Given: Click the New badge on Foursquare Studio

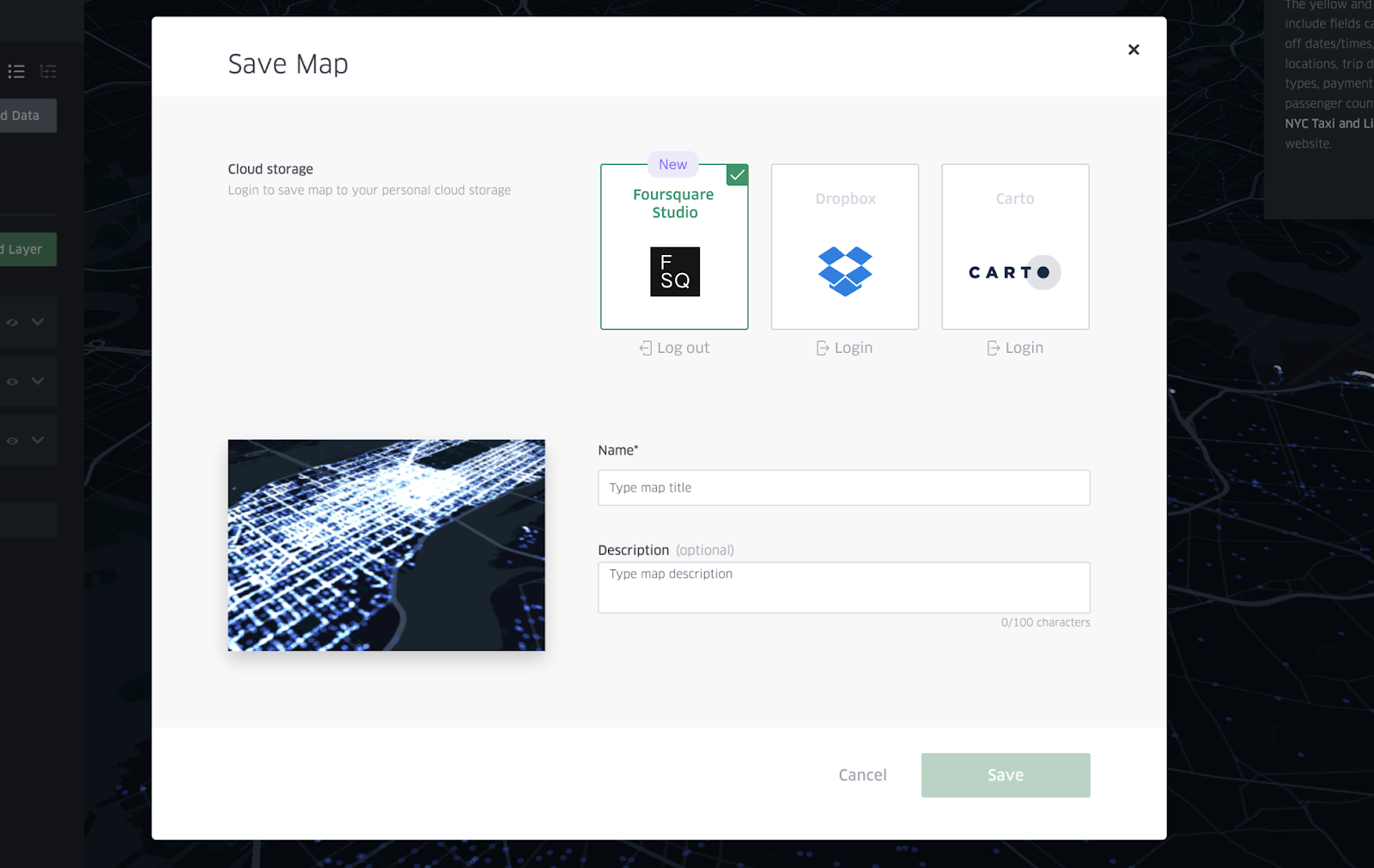Looking at the screenshot, I should pyautogui.click(x=673, y=164).
